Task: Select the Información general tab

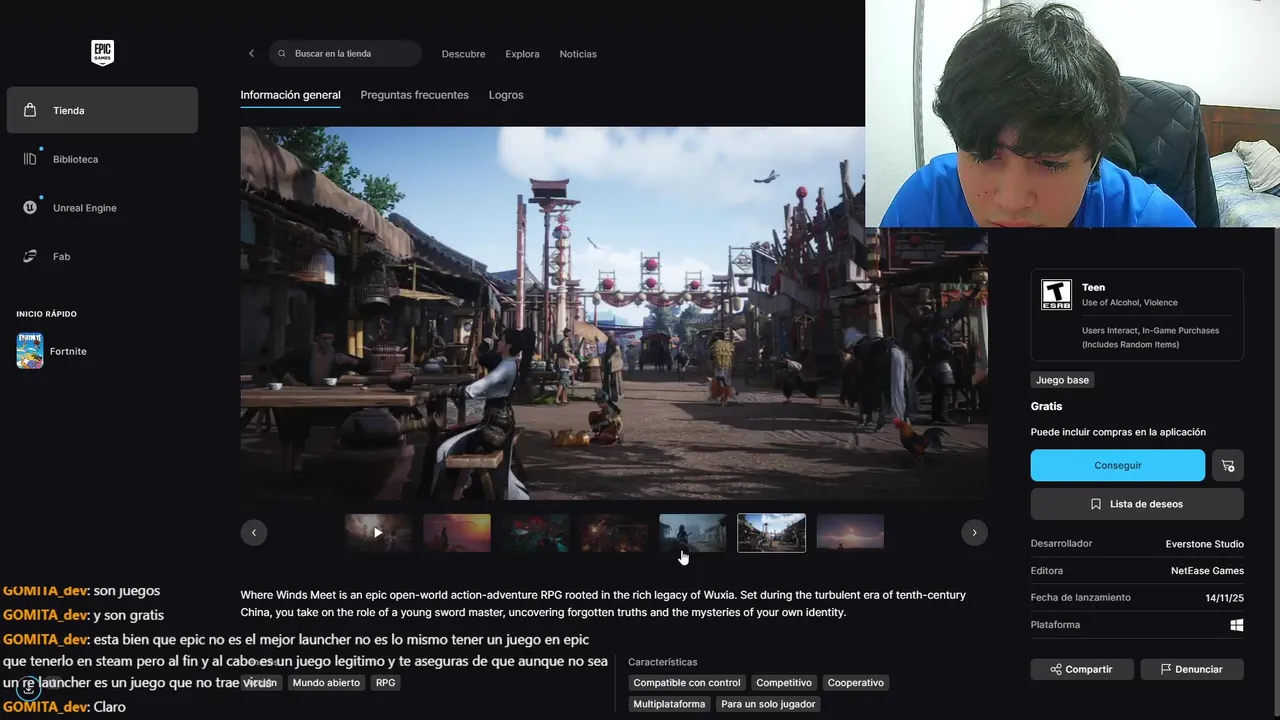Action: tap(290, 95)
